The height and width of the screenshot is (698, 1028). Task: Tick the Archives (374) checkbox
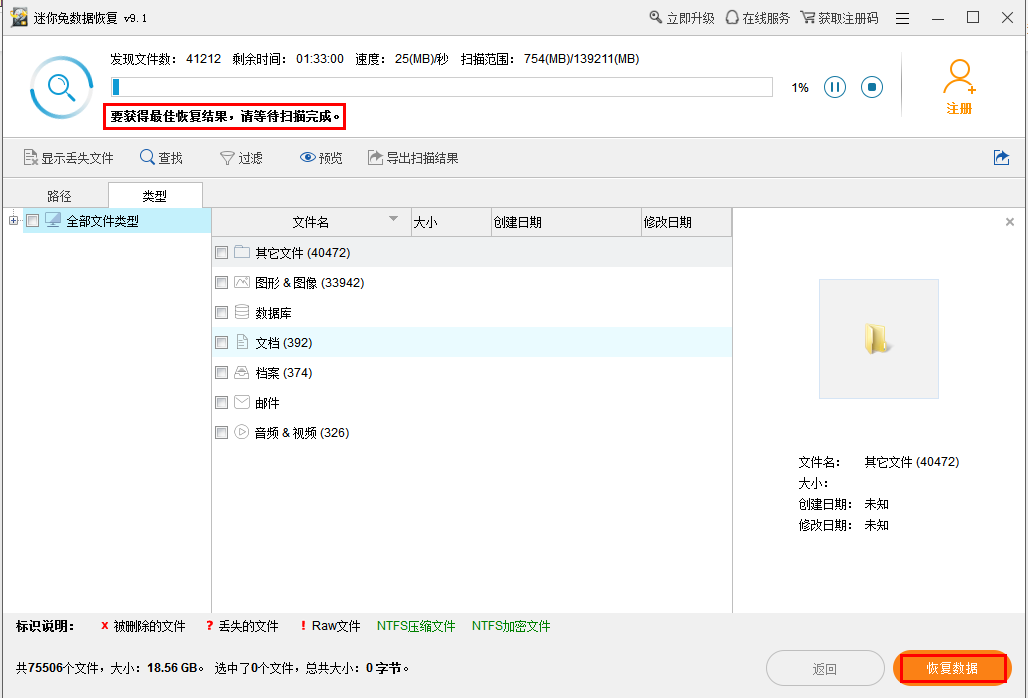(222, 372)
